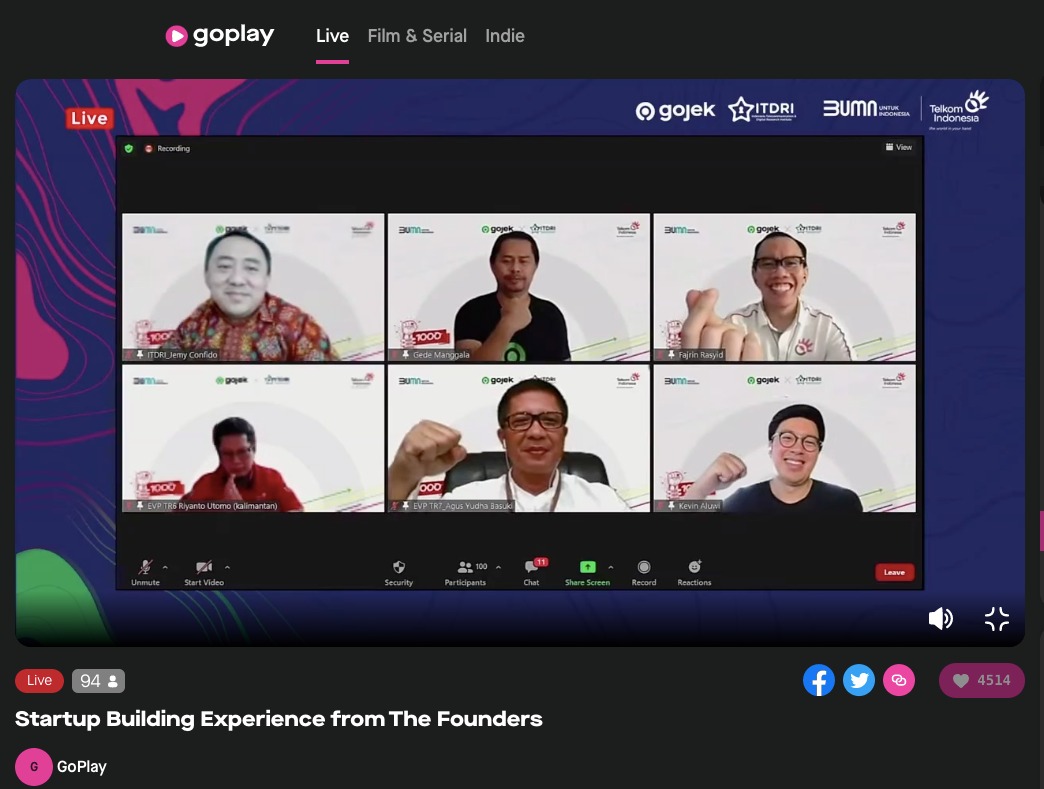Open the Zoom Security shield icon
Image resolution: width=1044 pixels, height=789 pixels.
(399, 567)
